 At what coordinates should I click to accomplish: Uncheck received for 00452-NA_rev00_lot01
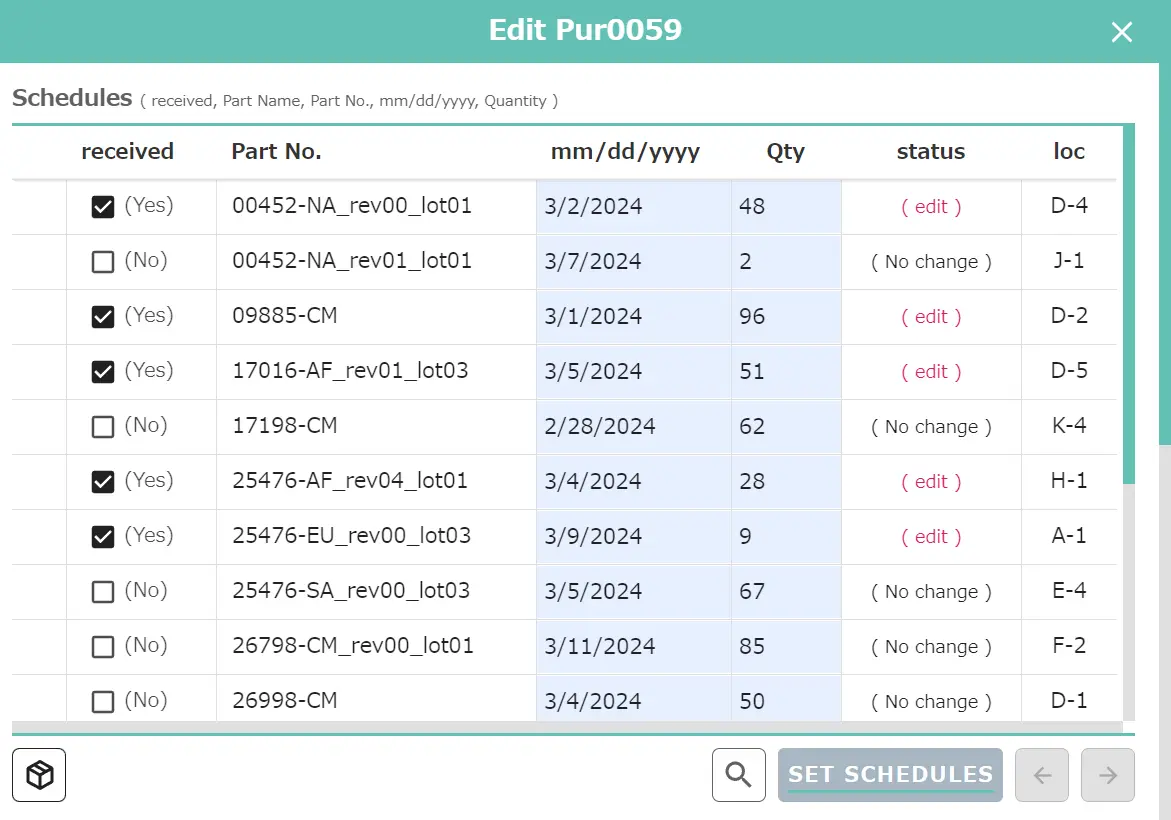[102, 207]
